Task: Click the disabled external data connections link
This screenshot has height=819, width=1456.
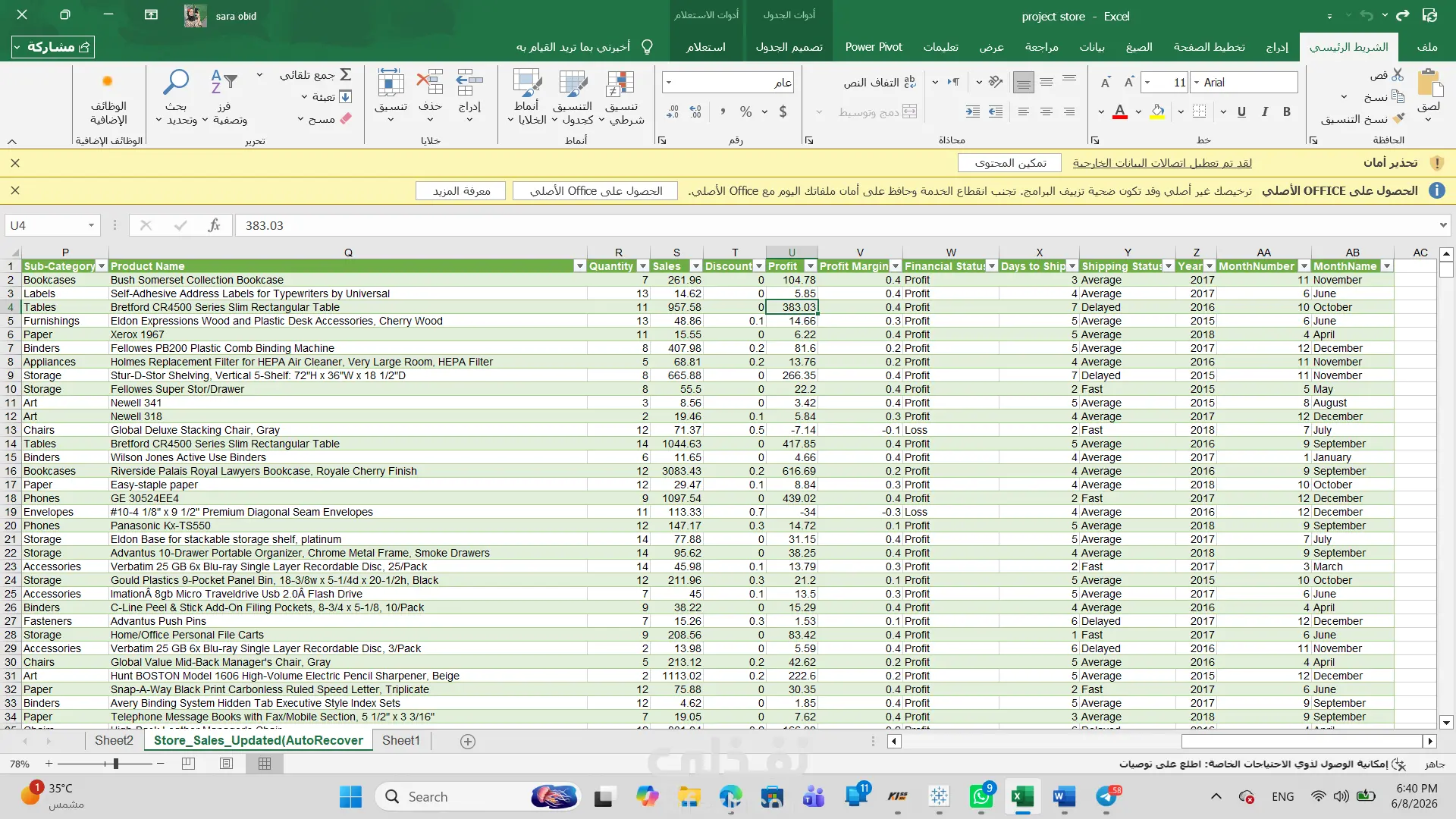Action: 1162,163
